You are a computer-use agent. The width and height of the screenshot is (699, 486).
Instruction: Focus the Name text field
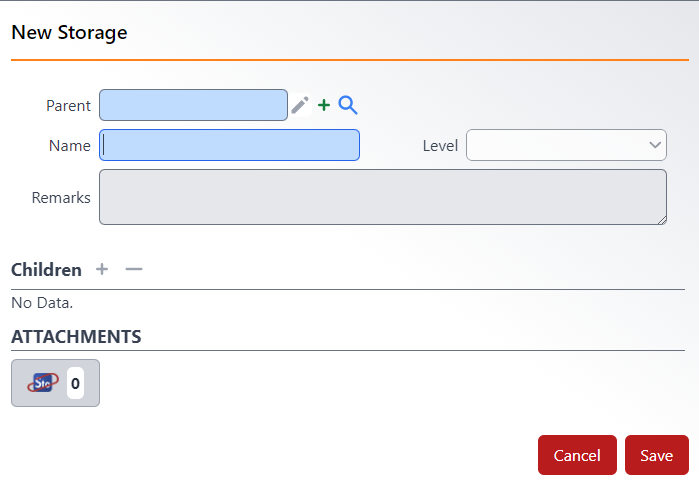tap(230, 145)
